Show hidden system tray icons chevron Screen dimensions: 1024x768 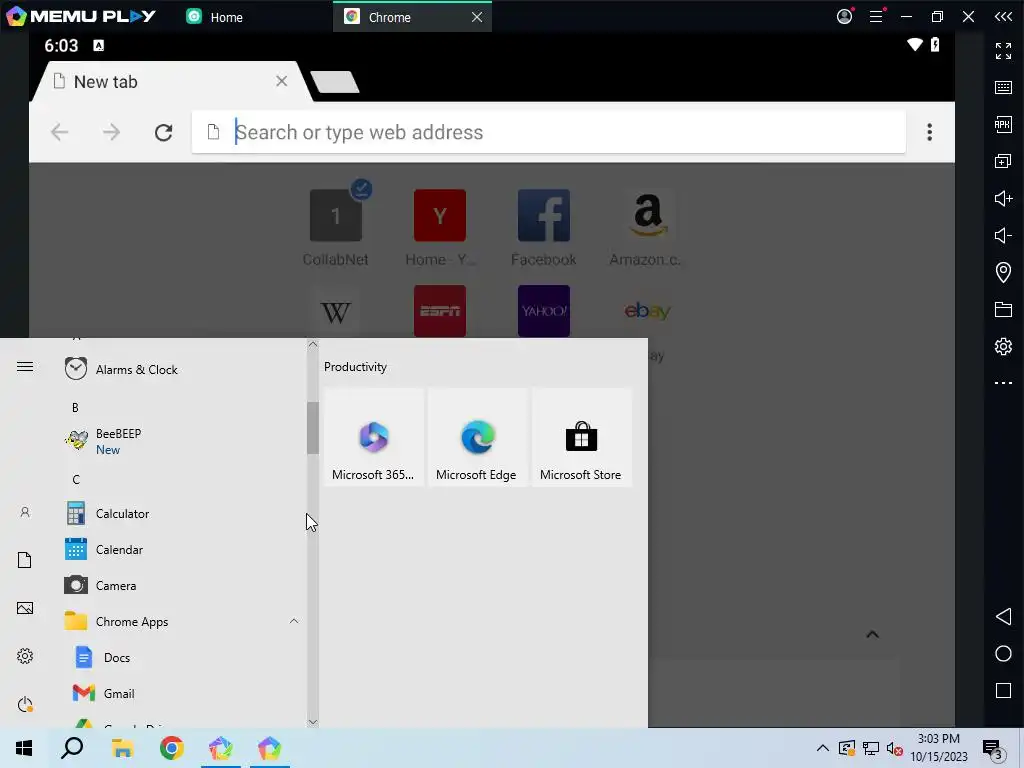(823, 748)
